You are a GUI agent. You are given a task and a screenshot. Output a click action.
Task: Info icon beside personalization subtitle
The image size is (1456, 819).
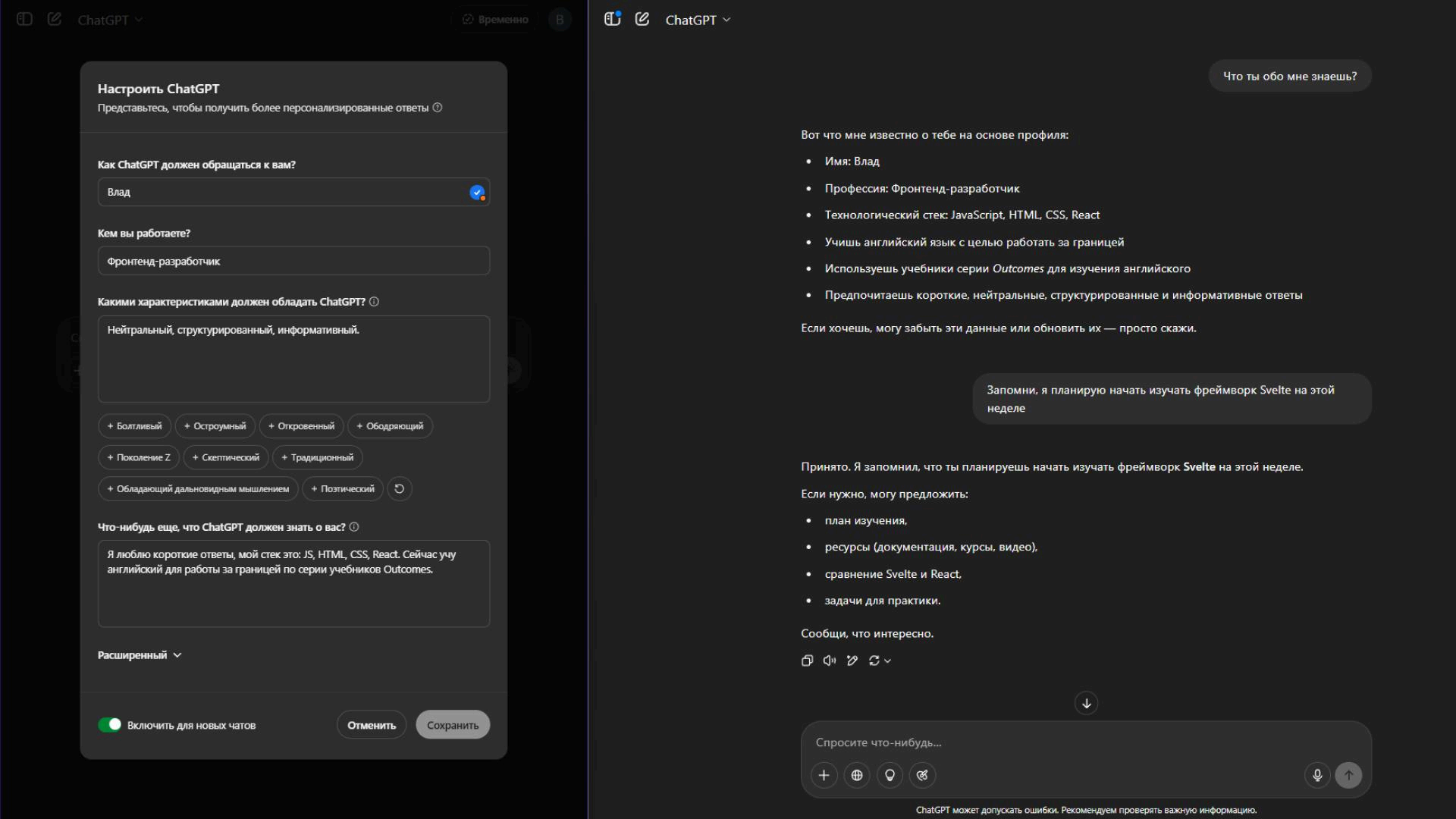click(438, 108)
